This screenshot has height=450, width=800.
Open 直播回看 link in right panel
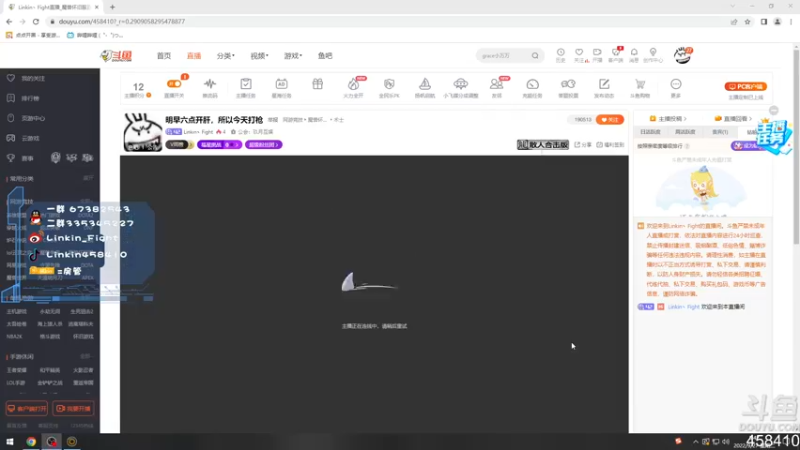[733, 119]
